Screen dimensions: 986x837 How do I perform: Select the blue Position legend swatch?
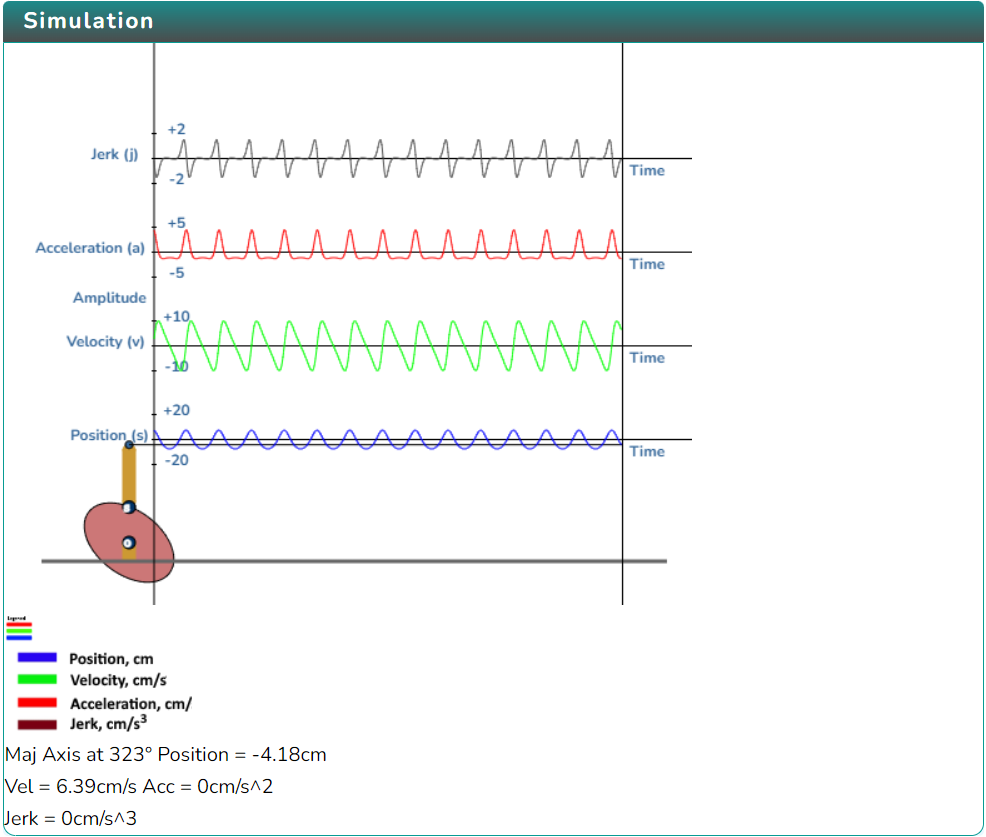37,658
